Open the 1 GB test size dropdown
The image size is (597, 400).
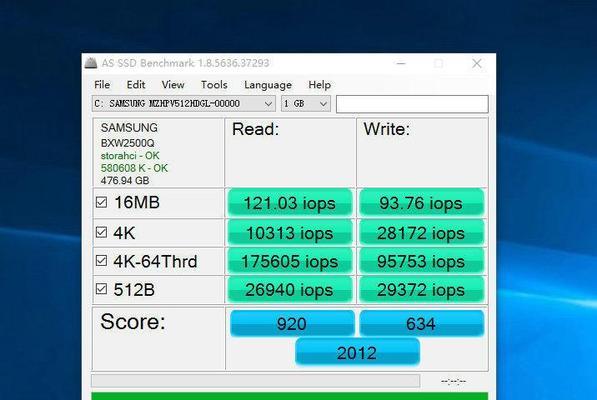306,104
